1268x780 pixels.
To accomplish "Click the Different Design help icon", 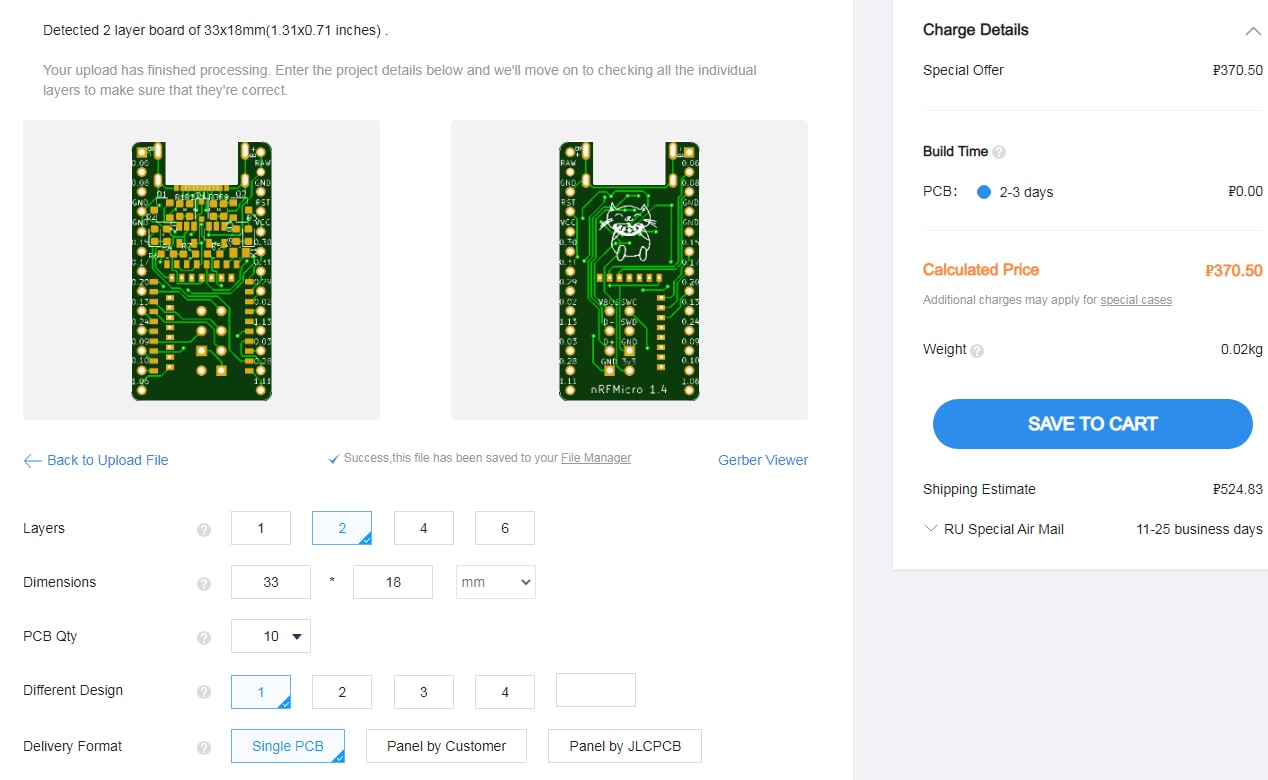I will coord(204,692).
